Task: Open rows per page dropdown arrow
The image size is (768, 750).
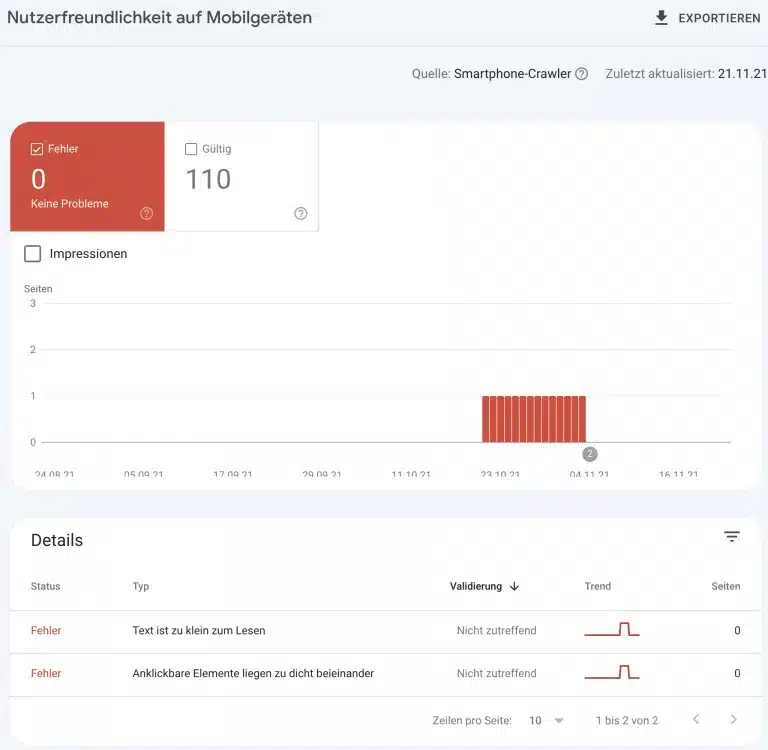Action: click(559, 721)
